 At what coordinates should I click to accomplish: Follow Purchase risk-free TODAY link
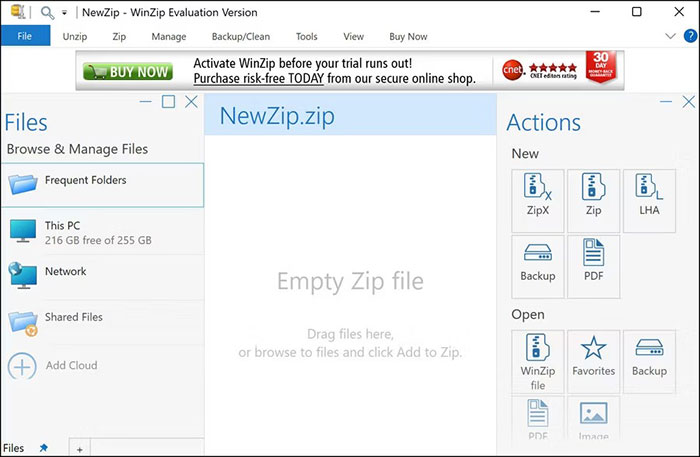pyautogui.click(x=258, y=79)
